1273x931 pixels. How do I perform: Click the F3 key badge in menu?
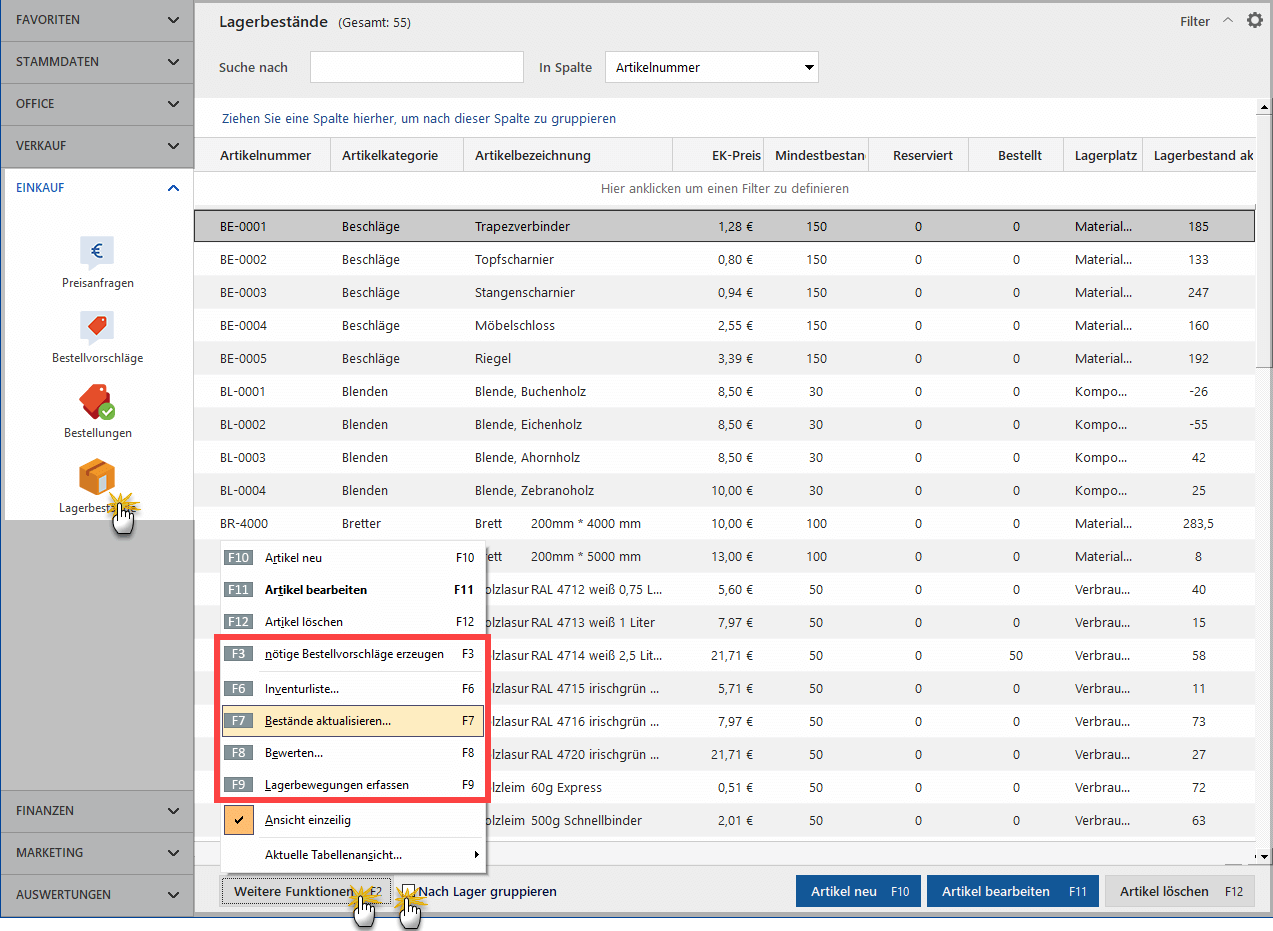point(238,654)
